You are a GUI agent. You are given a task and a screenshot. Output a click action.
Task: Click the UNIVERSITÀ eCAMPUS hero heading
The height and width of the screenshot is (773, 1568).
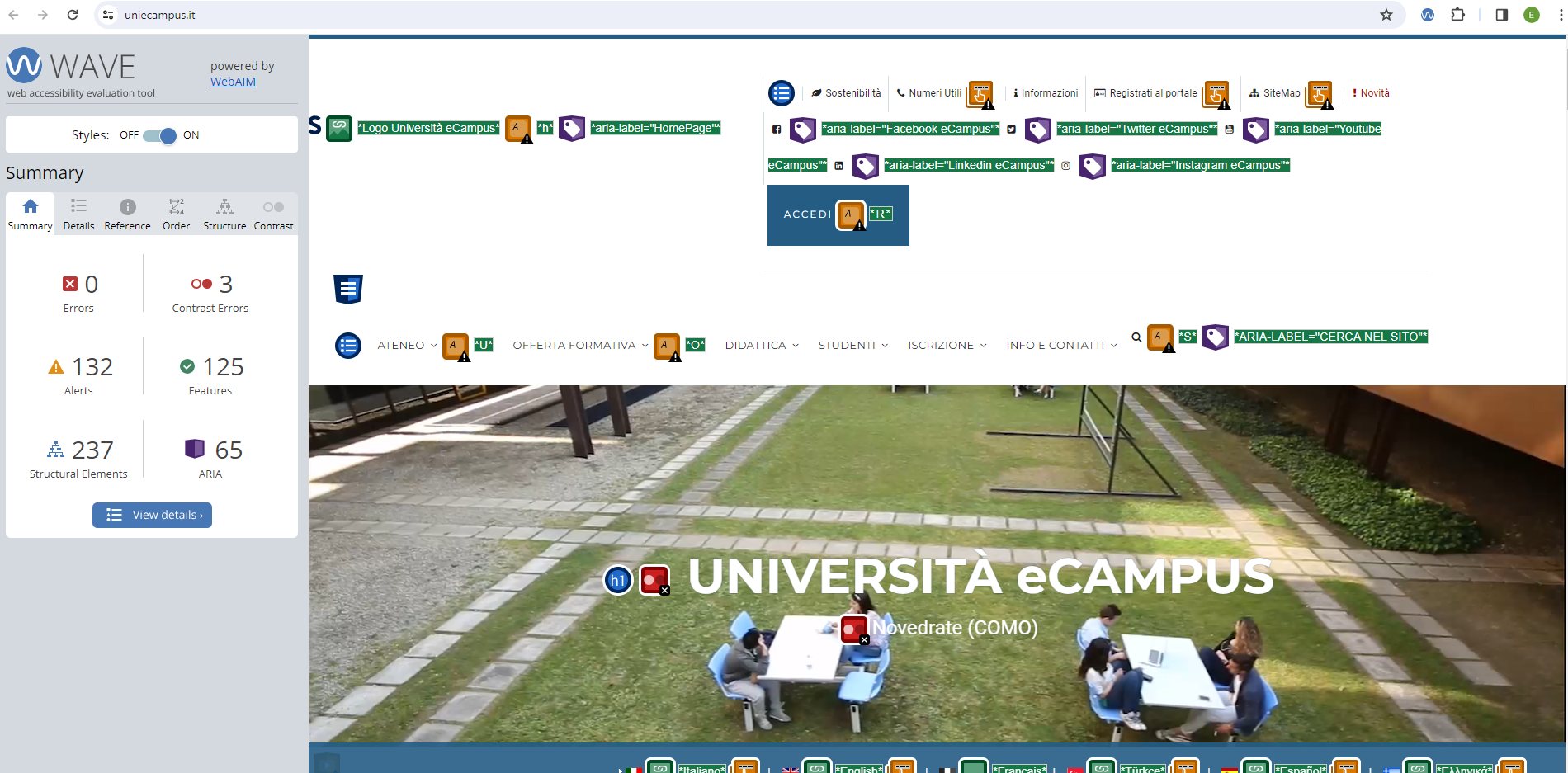click(980, 576)
